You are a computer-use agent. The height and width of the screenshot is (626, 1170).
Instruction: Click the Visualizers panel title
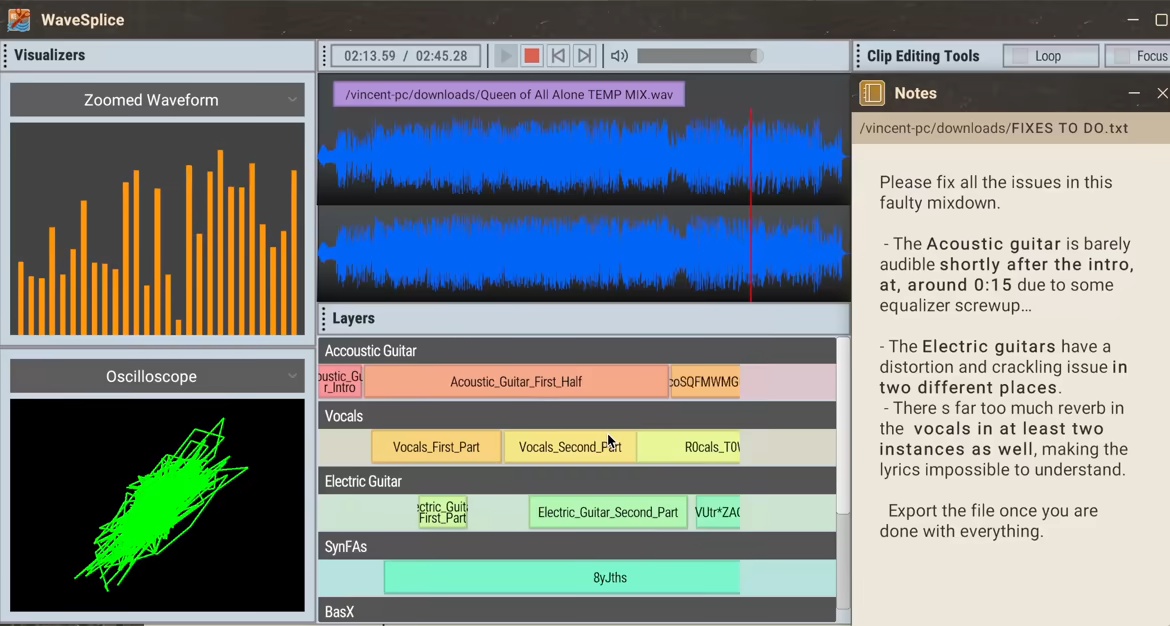[49, 55]
